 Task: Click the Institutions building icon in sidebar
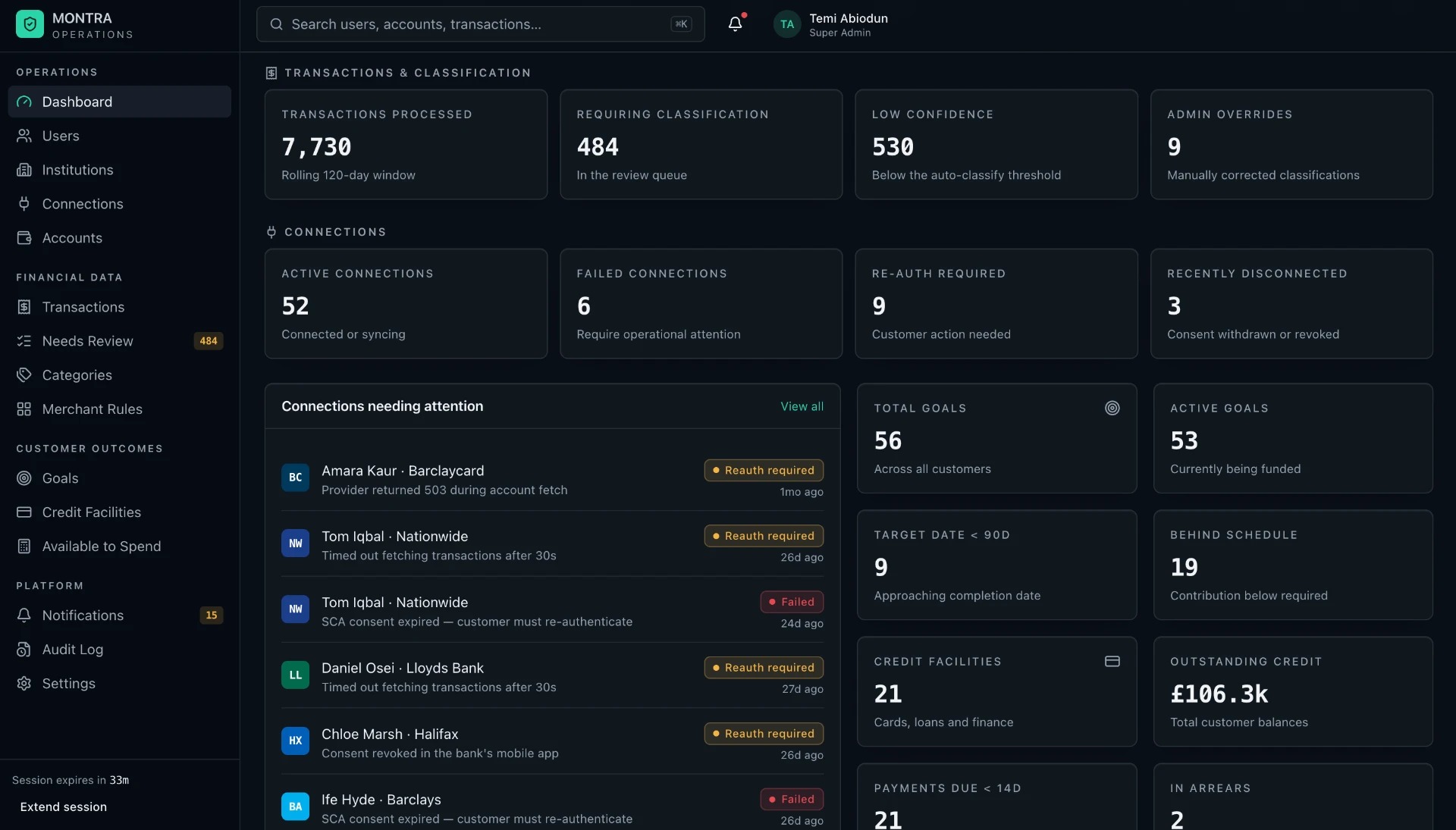click(24, 170)
